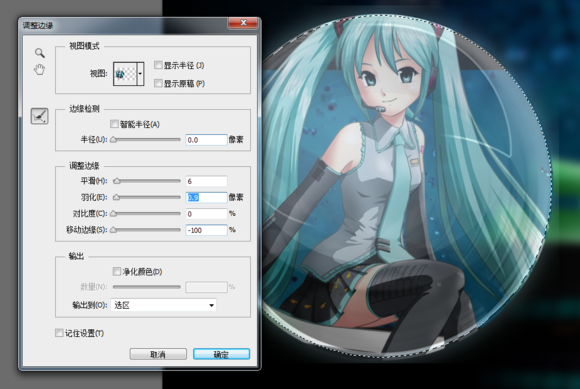Click the 半径 value field showing 0.0
Screen dimensions: 580x389
click(x=206, y=140)
